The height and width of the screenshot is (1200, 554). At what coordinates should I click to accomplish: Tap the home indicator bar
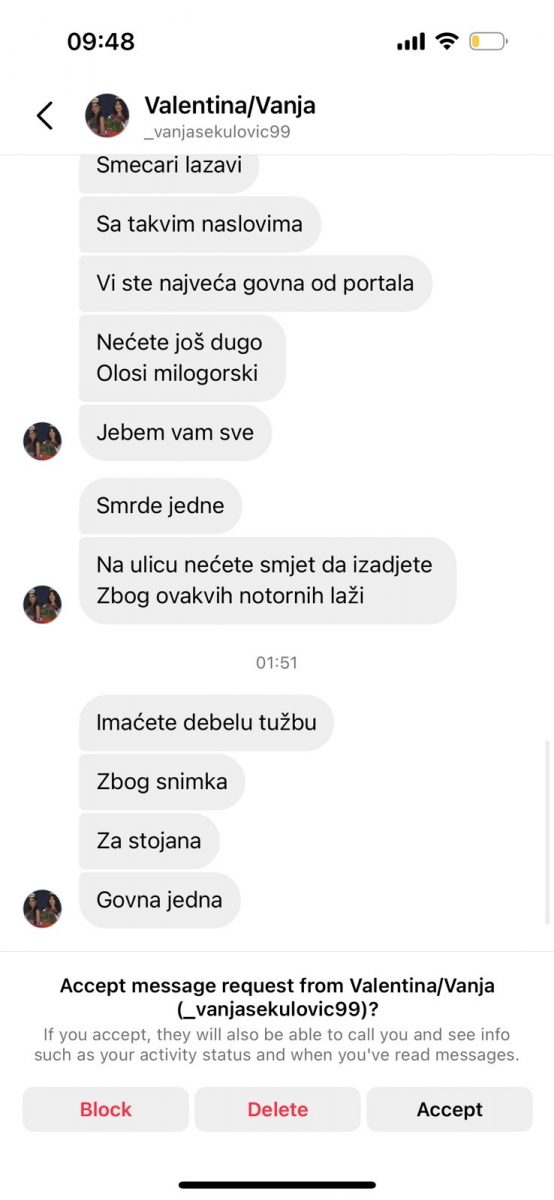click(x=277, y=1185)
